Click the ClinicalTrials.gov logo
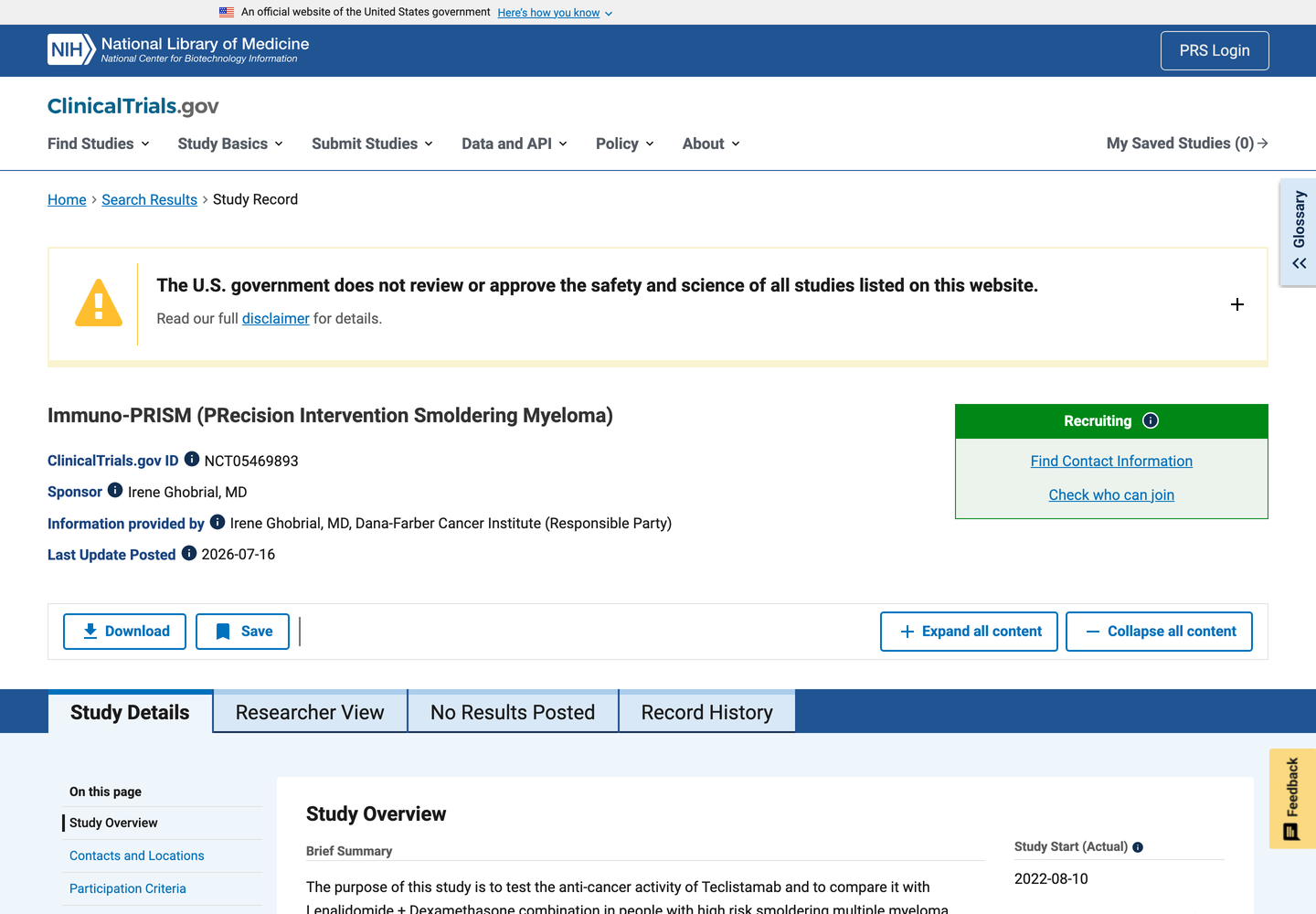1316x914 pixels. click(x=133, y=106)
